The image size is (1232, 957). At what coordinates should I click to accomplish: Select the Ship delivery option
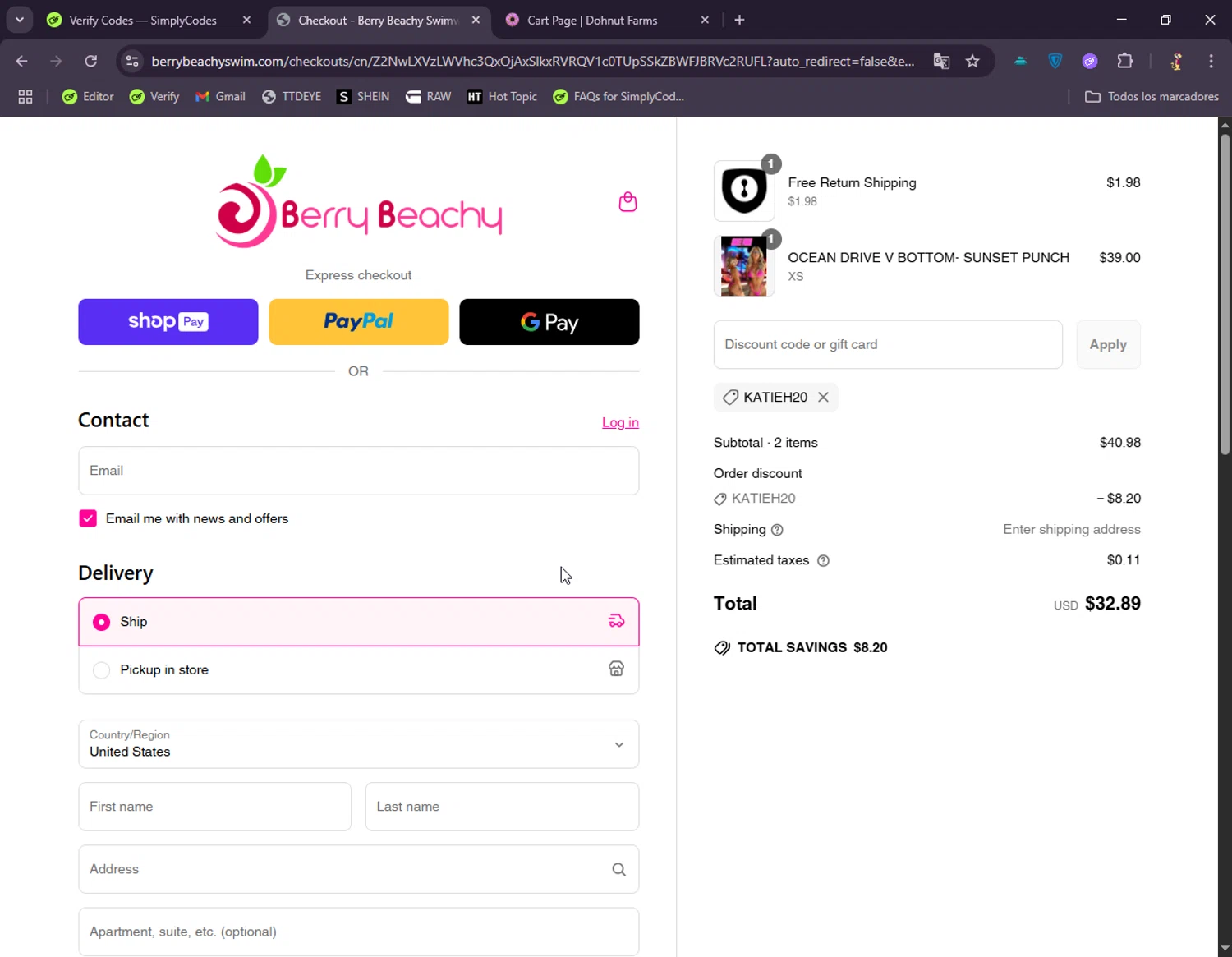tap(358, 622)
